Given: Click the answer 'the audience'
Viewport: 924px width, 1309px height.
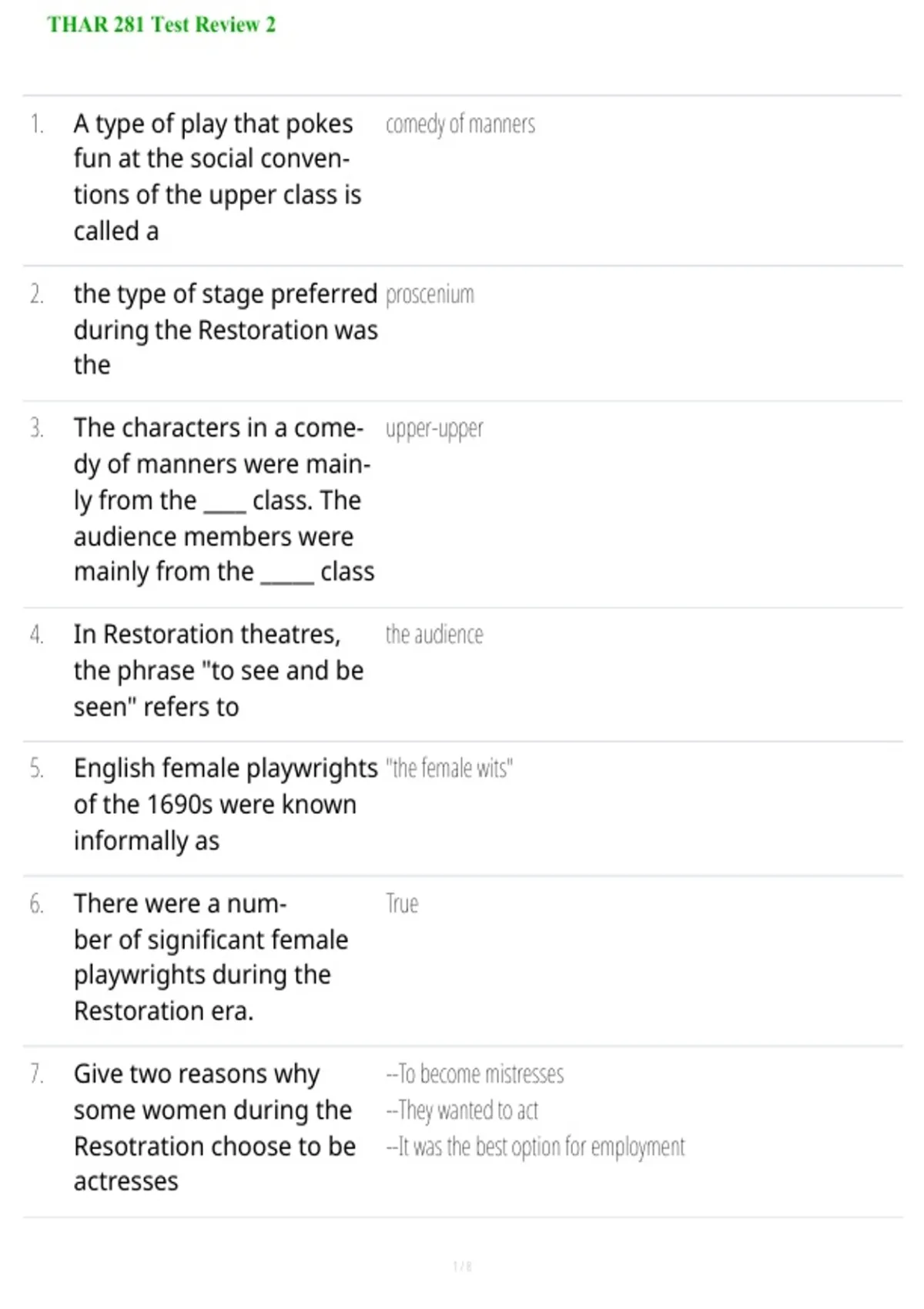Looking at the screenshot, I should [x=434, y=634].
